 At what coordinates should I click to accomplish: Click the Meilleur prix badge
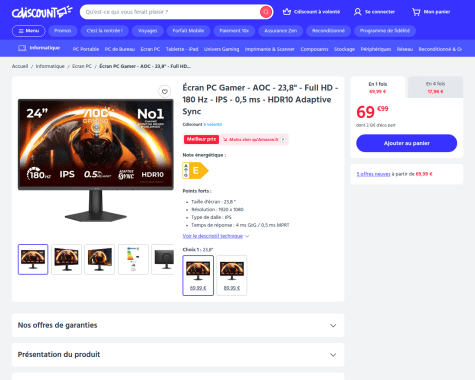coord(201,139)
